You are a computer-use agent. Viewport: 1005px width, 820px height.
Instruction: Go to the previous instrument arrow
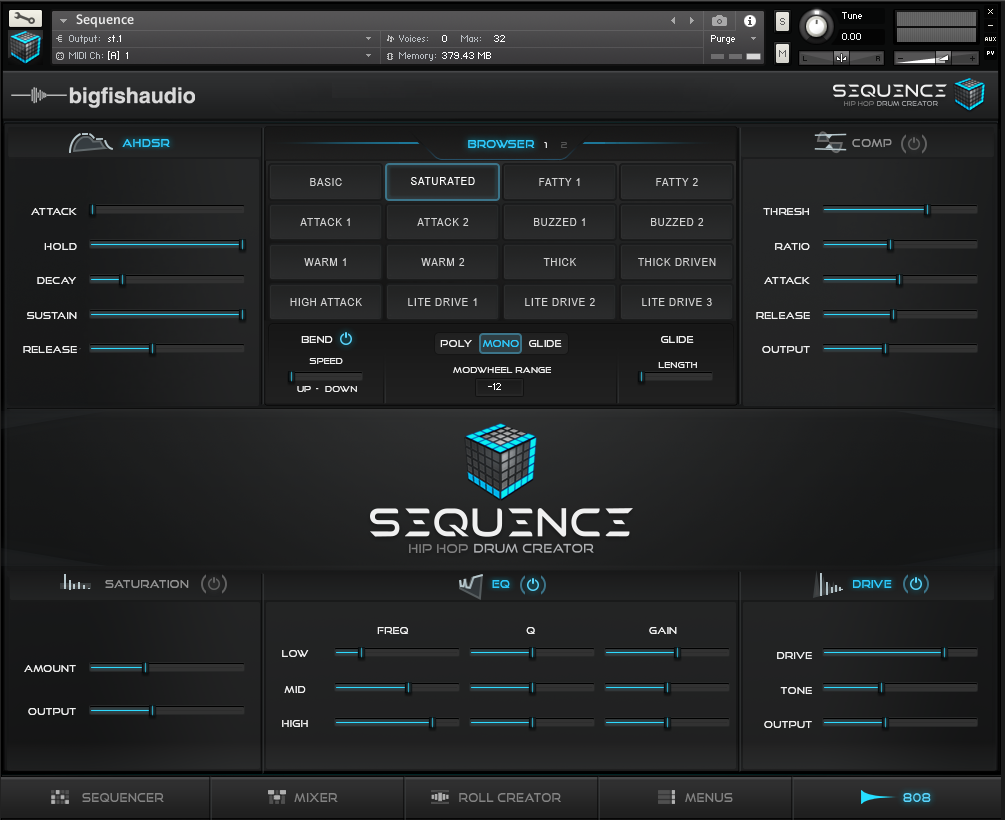pos(673,21)
